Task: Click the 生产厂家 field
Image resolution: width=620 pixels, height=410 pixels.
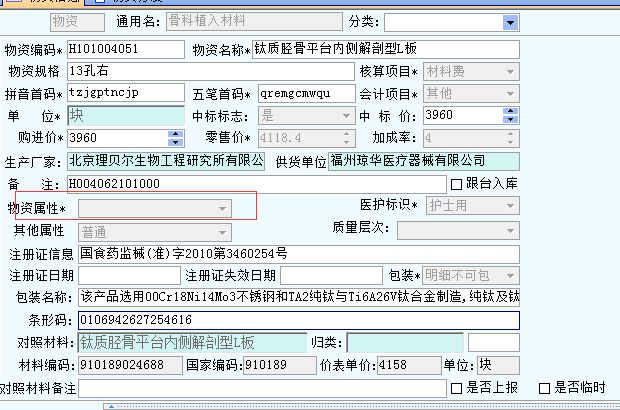Action: (166, 161)
